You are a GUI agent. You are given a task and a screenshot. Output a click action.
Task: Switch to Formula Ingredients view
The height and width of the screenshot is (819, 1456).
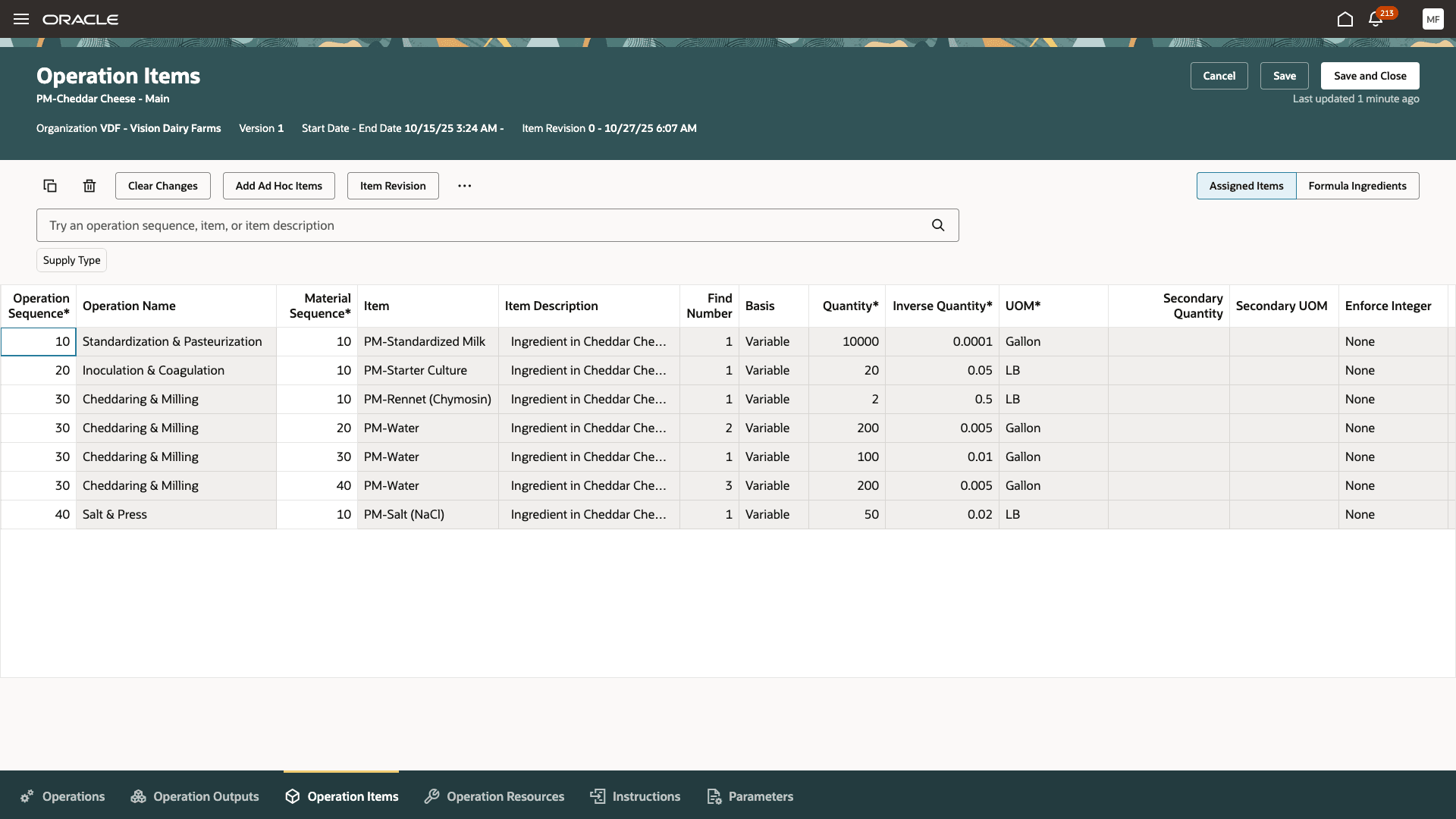pyautogui.click(x=1357, y=186)
